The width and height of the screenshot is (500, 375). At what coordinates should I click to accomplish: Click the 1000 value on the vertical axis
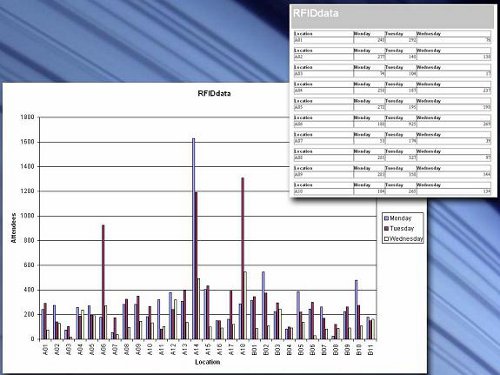tap(27, 216)
